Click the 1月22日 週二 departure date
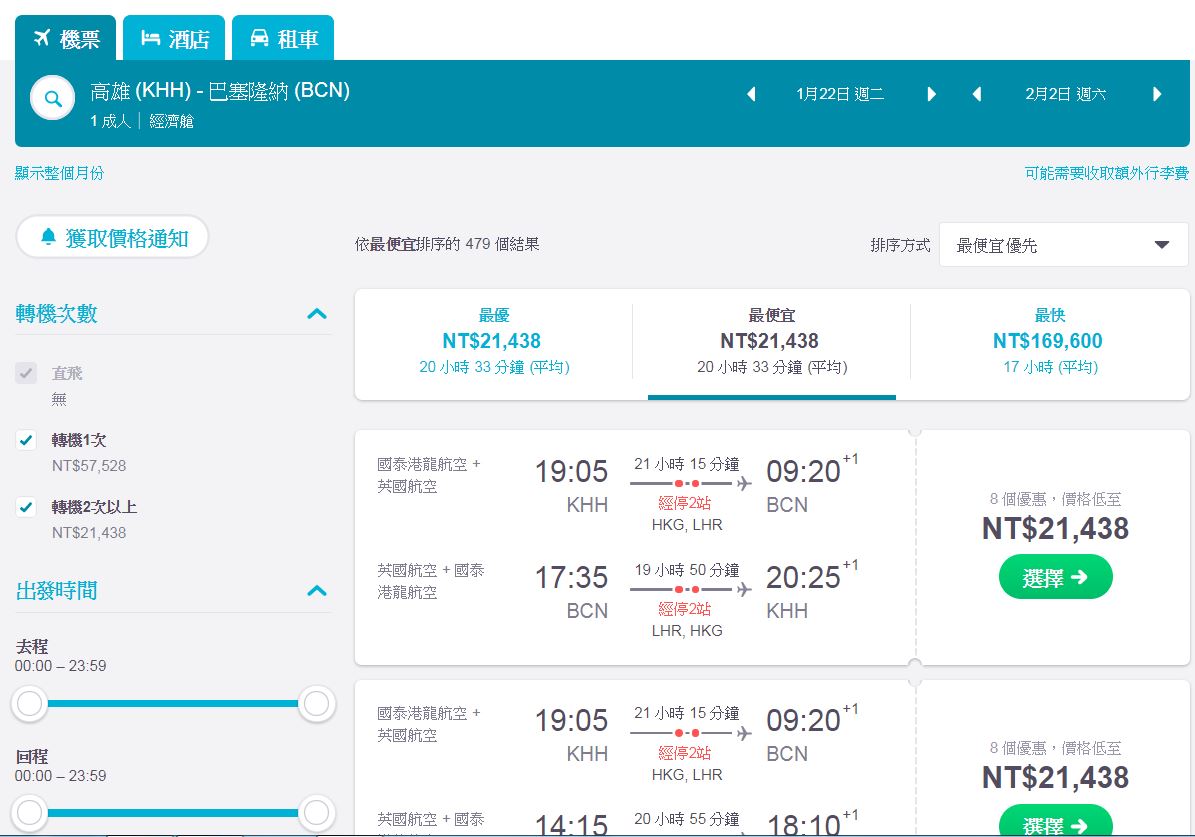 click(840, 94)
